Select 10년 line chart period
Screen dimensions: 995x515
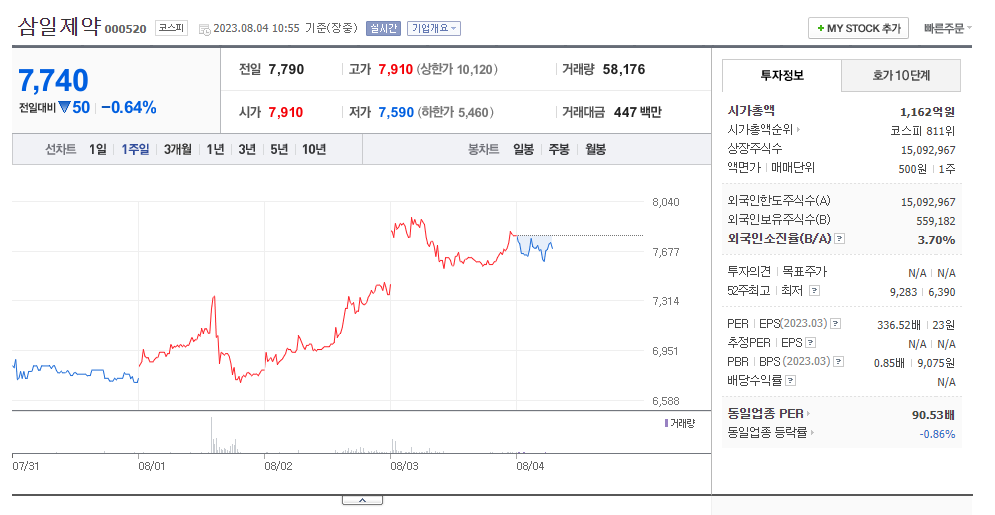pyautogui.click(x=314, y=149)
